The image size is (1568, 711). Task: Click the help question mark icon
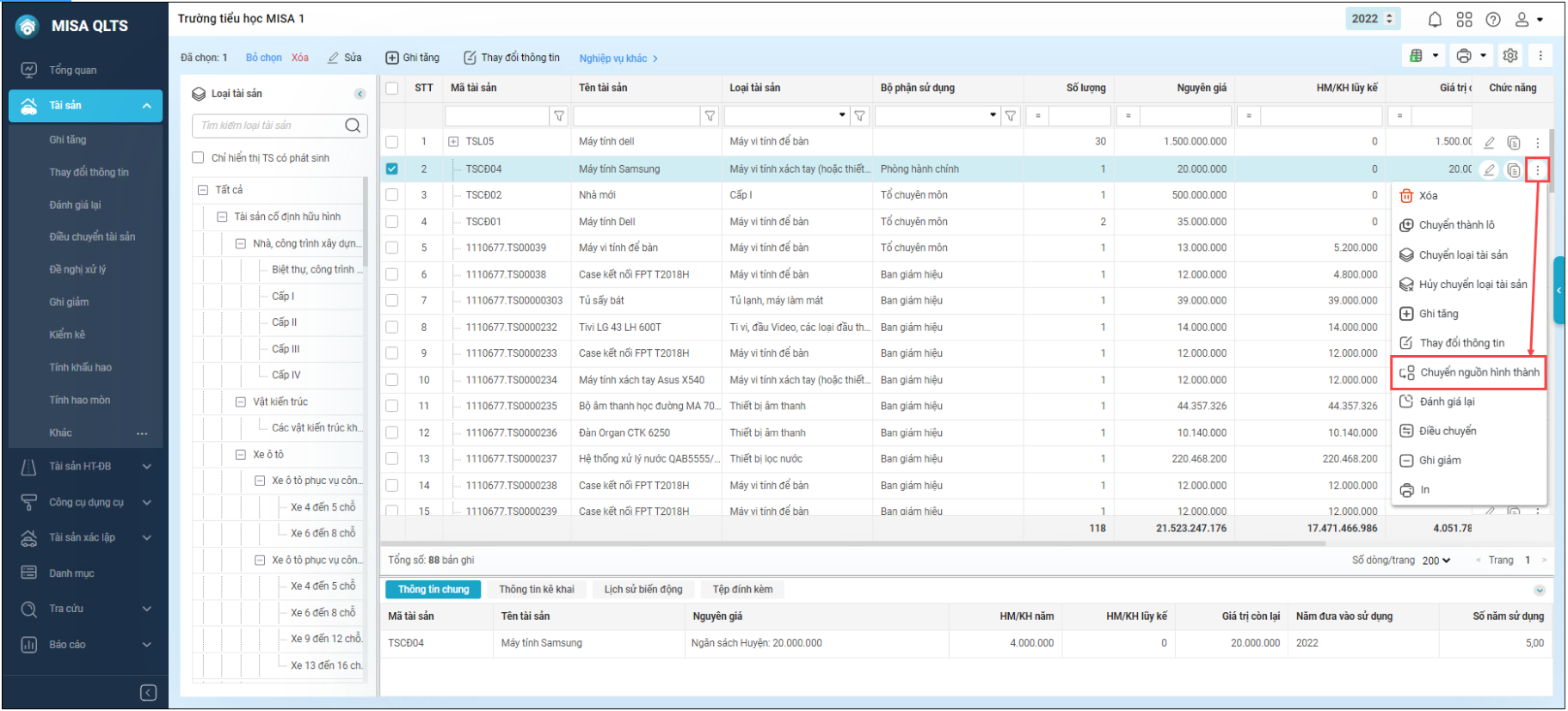click(x=1493, y=19)
